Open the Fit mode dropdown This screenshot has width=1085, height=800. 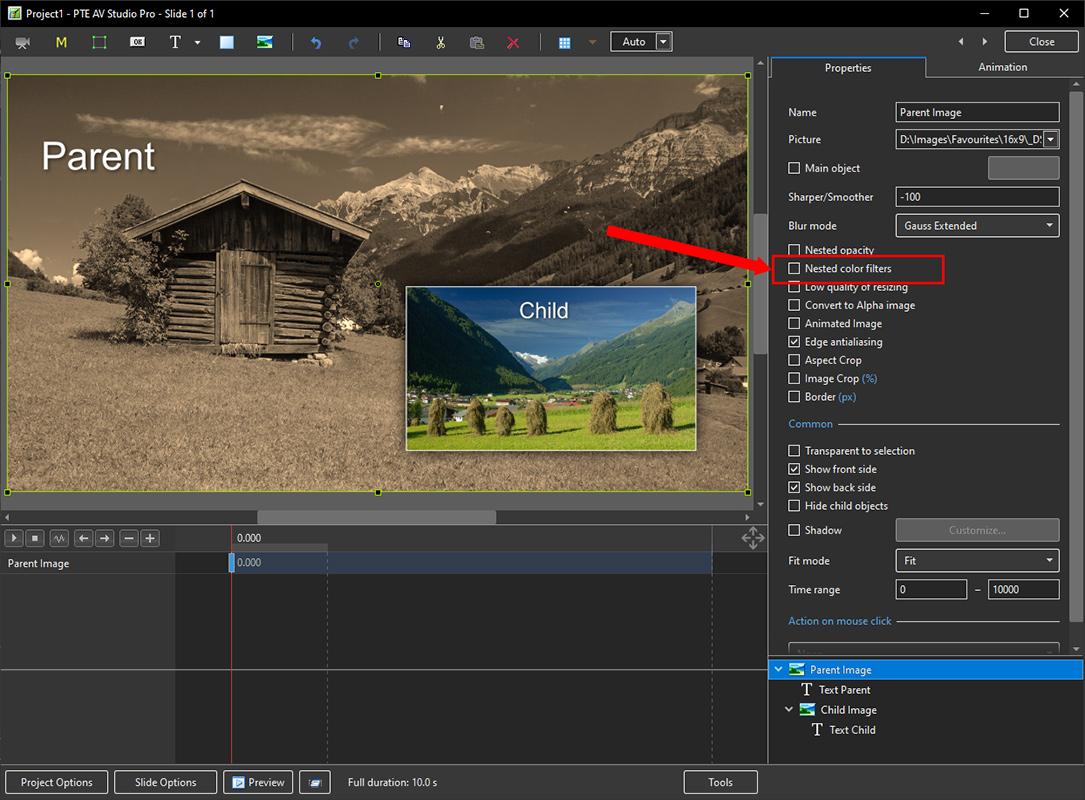(x=977, y=561)
